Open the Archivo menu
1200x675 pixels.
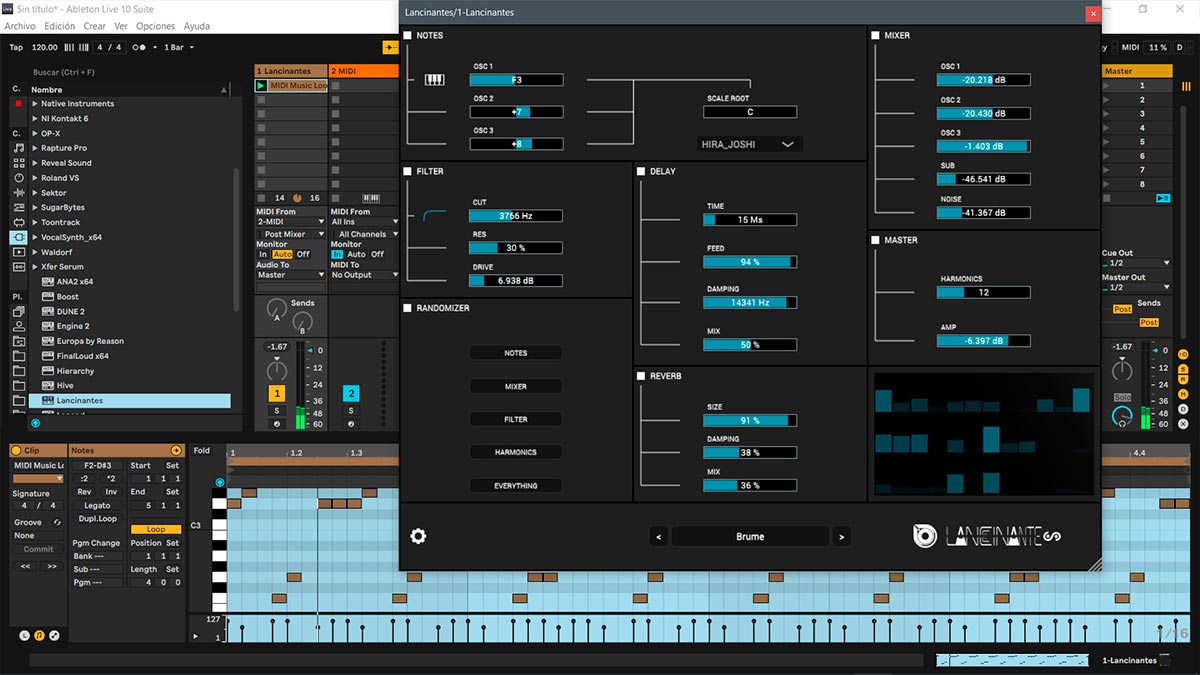pos(20,26)
